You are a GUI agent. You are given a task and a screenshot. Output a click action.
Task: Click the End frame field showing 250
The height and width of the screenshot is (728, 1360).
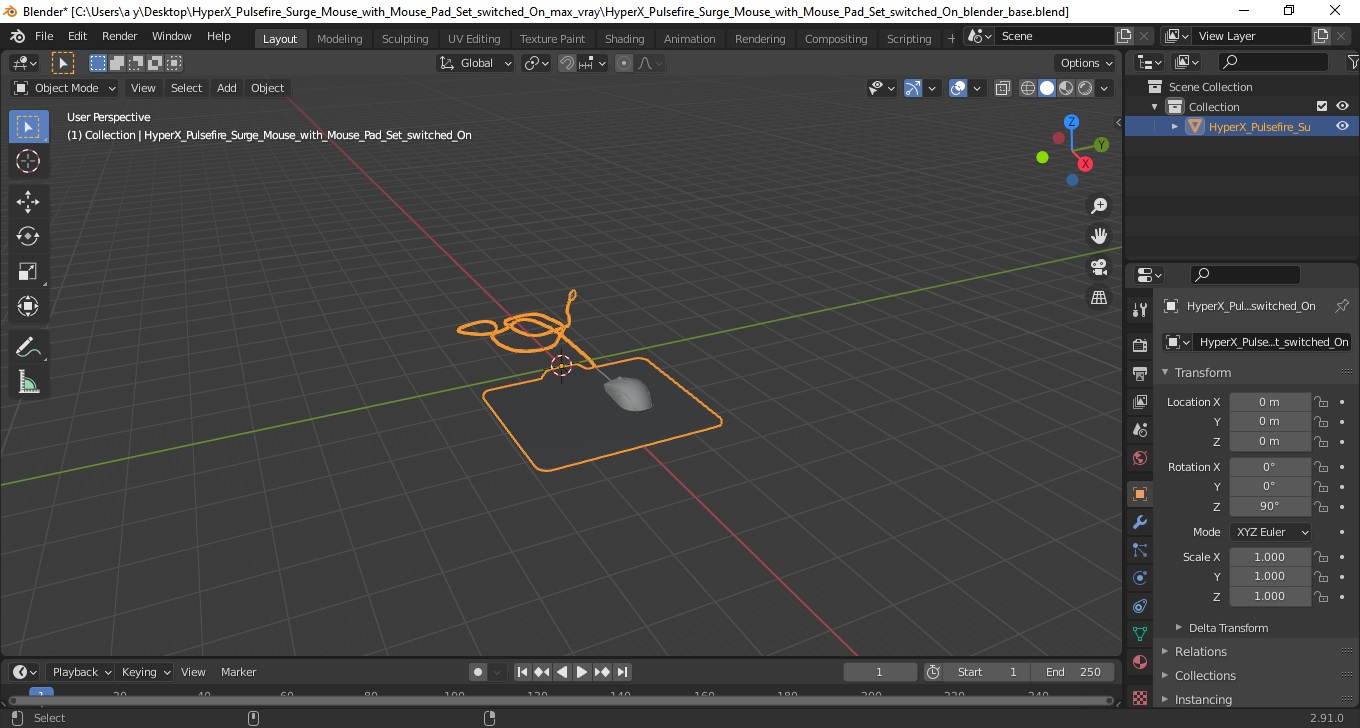1073,672
